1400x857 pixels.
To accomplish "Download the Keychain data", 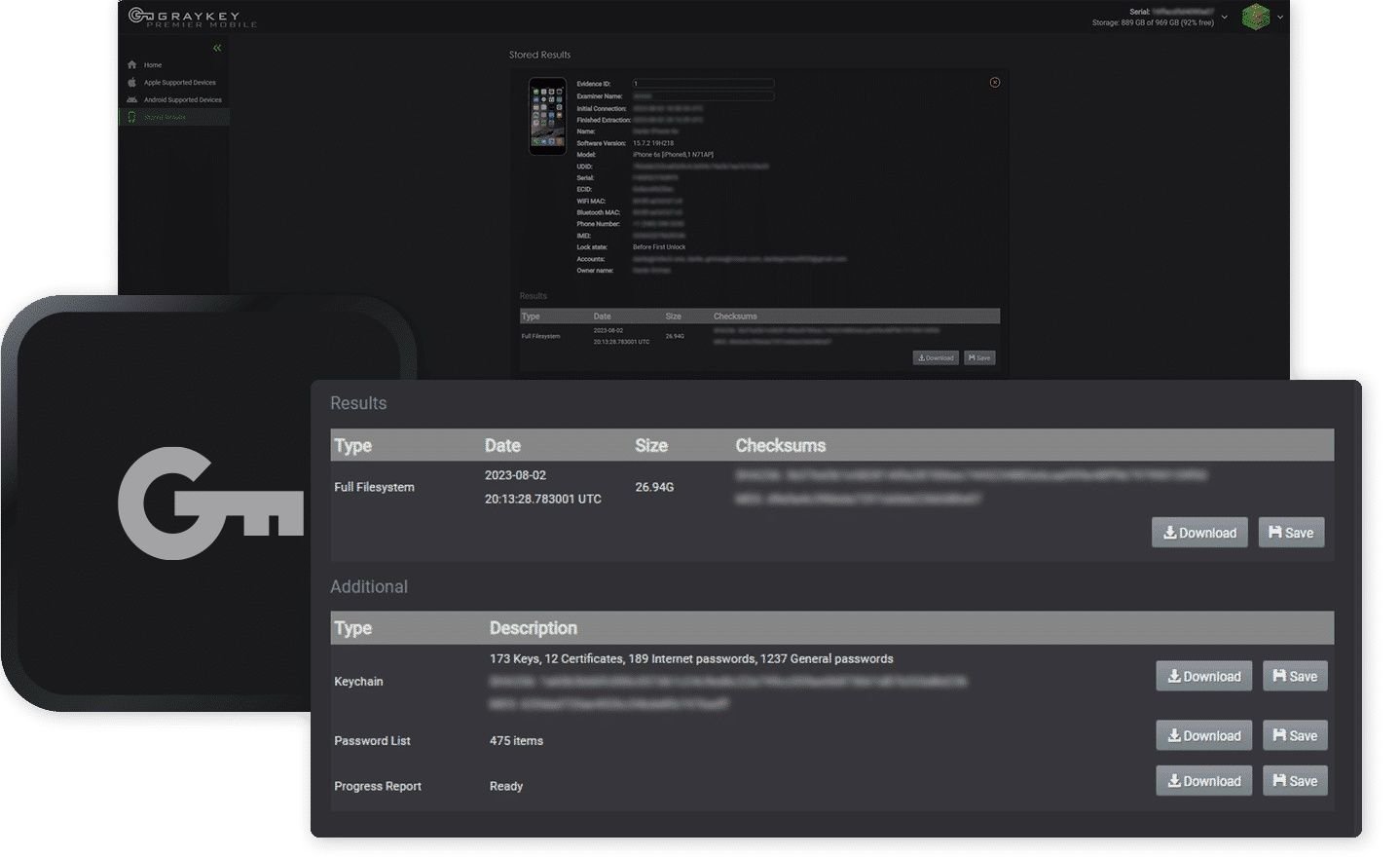I will click(x=1203, y=677).
